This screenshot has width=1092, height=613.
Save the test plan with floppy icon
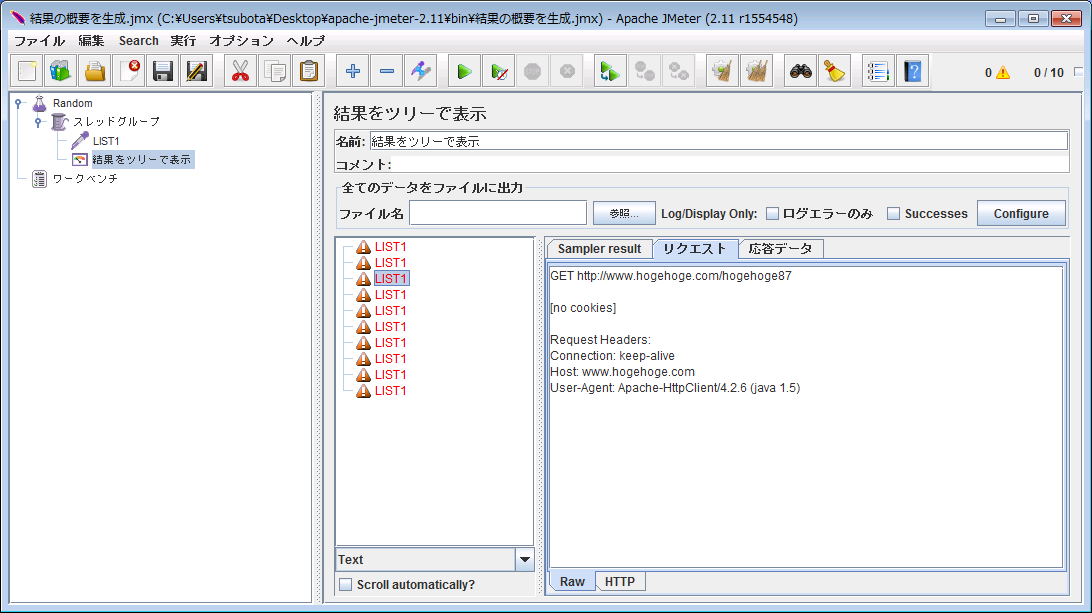pos(163,71)
